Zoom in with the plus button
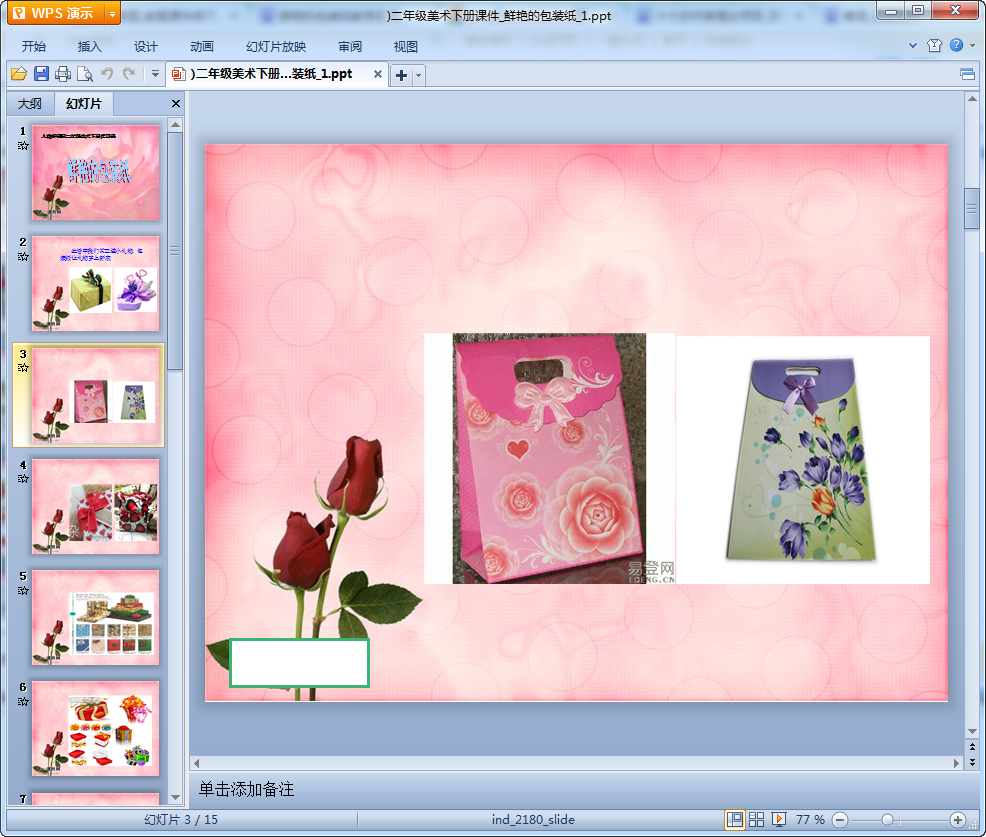 (958, 820)
